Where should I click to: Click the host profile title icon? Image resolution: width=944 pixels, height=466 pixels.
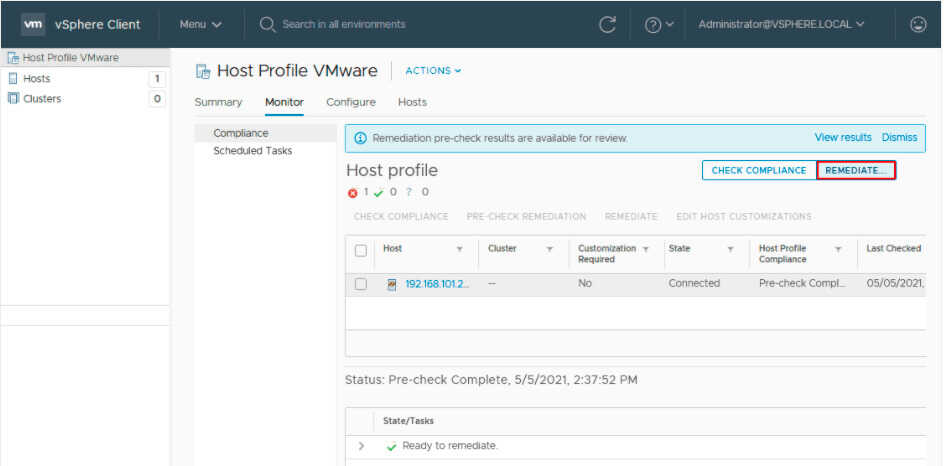pos(203,72)
